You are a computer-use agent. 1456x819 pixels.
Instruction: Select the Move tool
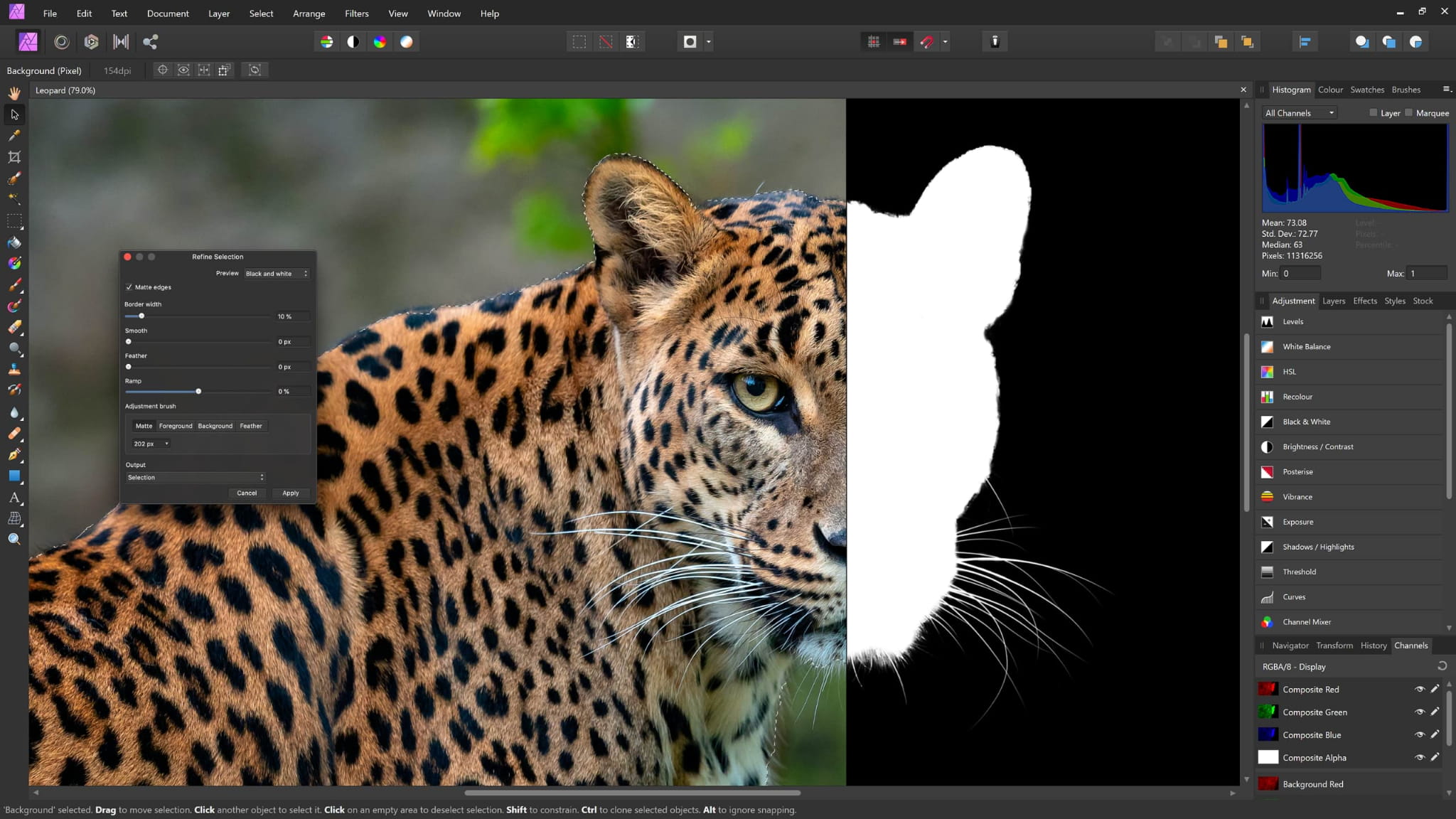click(14, 113)
